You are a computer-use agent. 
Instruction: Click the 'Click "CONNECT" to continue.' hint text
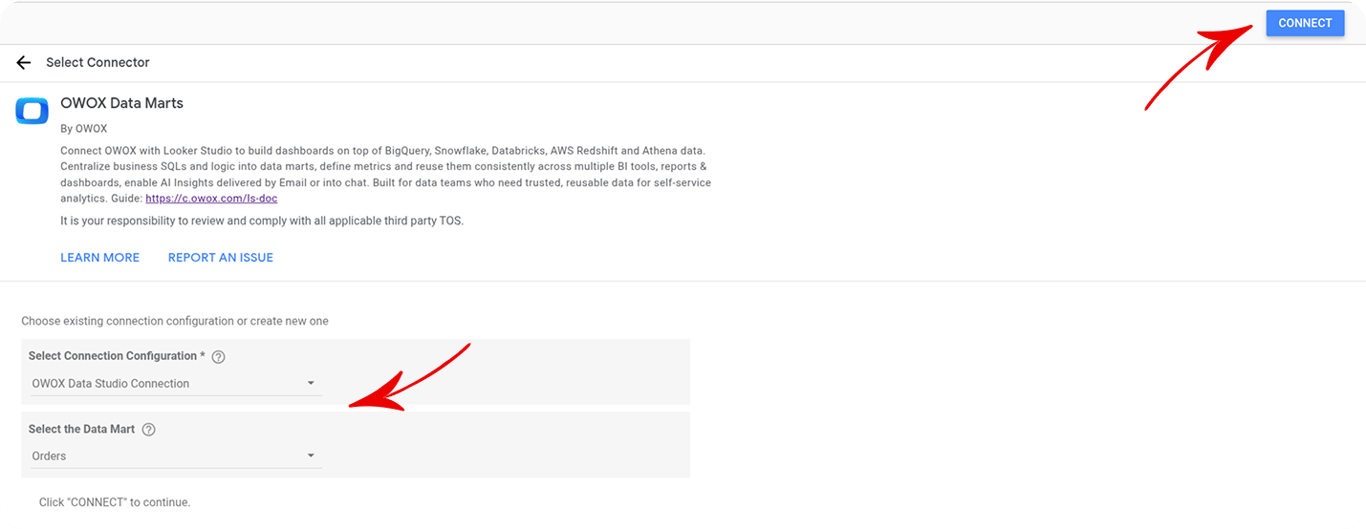[x=114, y=502]
